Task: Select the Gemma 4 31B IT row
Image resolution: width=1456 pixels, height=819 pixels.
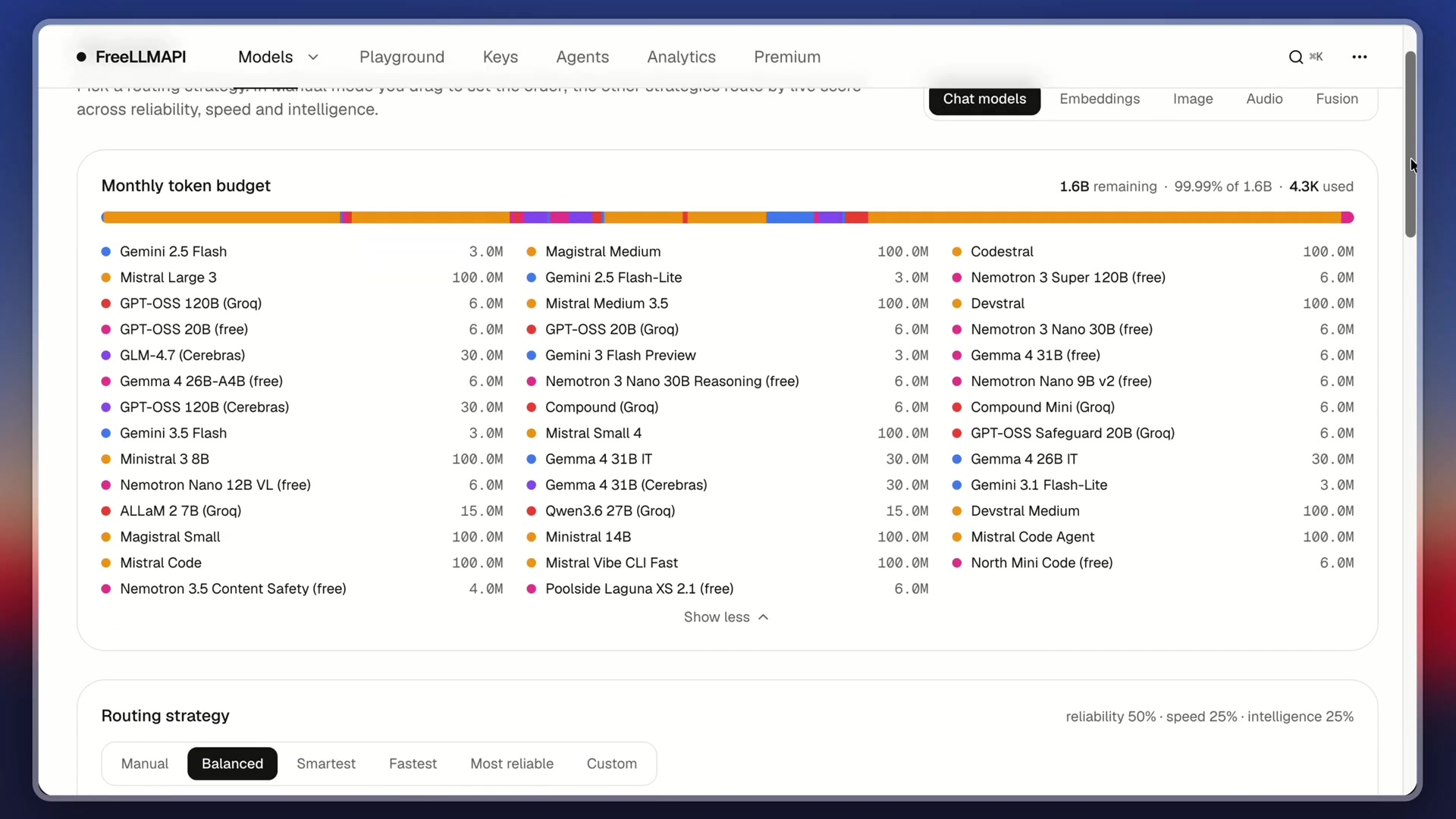Action: pos(727,459)
